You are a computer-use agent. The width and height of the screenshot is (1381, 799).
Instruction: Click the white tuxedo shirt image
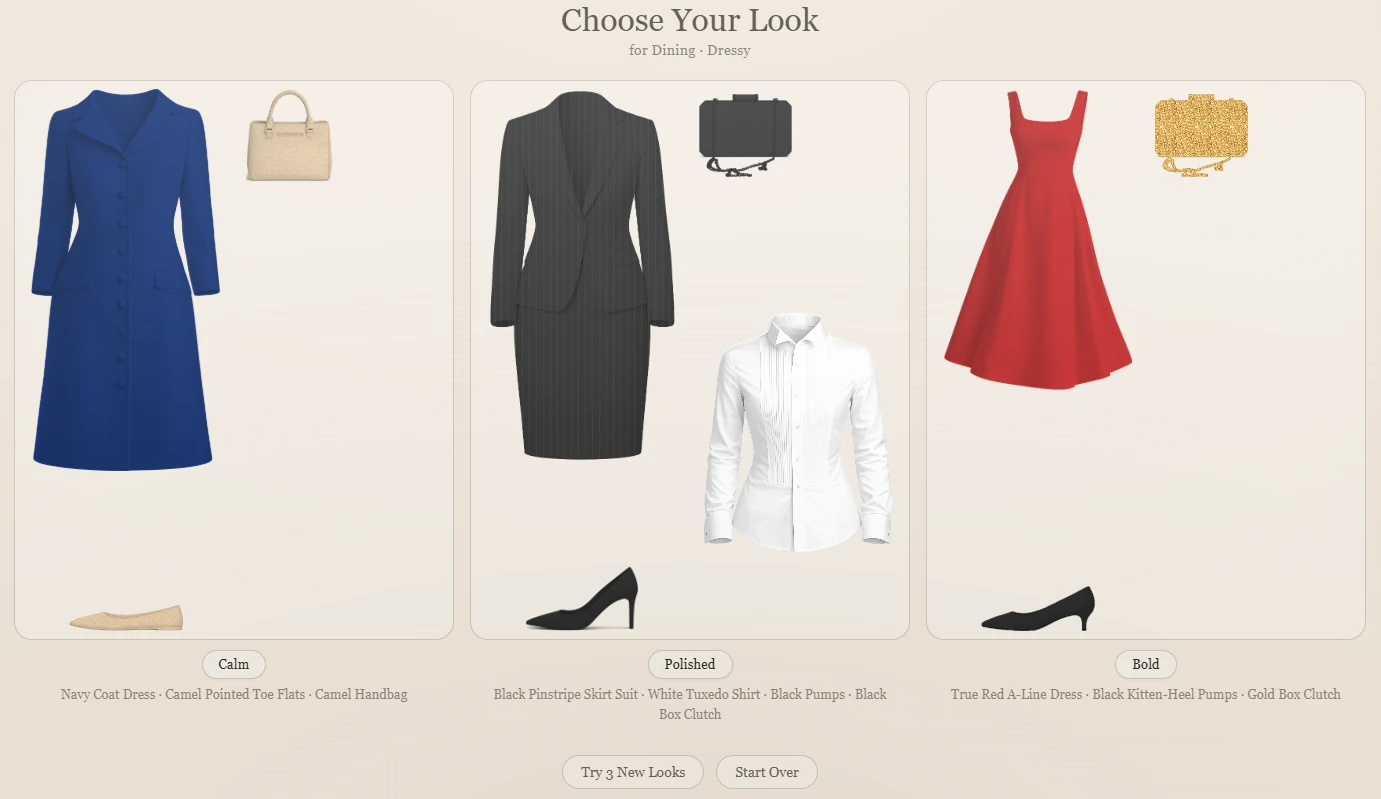coord(798,433)
